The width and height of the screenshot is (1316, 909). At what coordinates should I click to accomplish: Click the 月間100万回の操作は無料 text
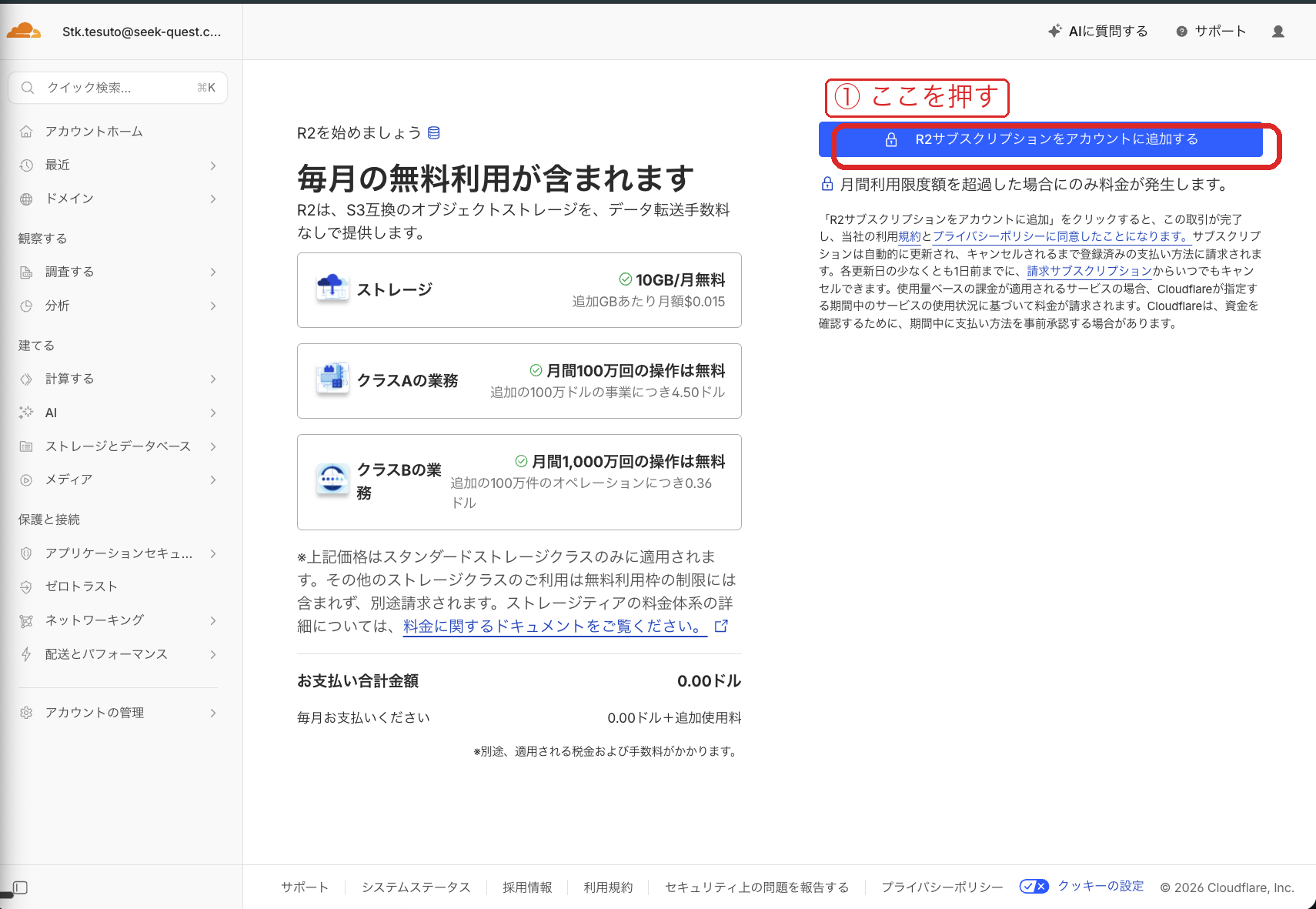point(636,370)
